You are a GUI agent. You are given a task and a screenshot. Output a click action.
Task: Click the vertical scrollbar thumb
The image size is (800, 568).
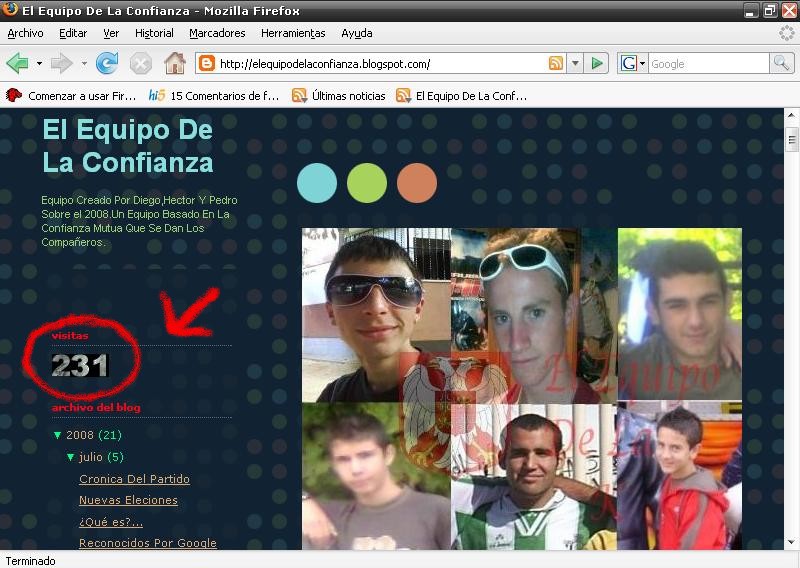click(x=791, y=139)
